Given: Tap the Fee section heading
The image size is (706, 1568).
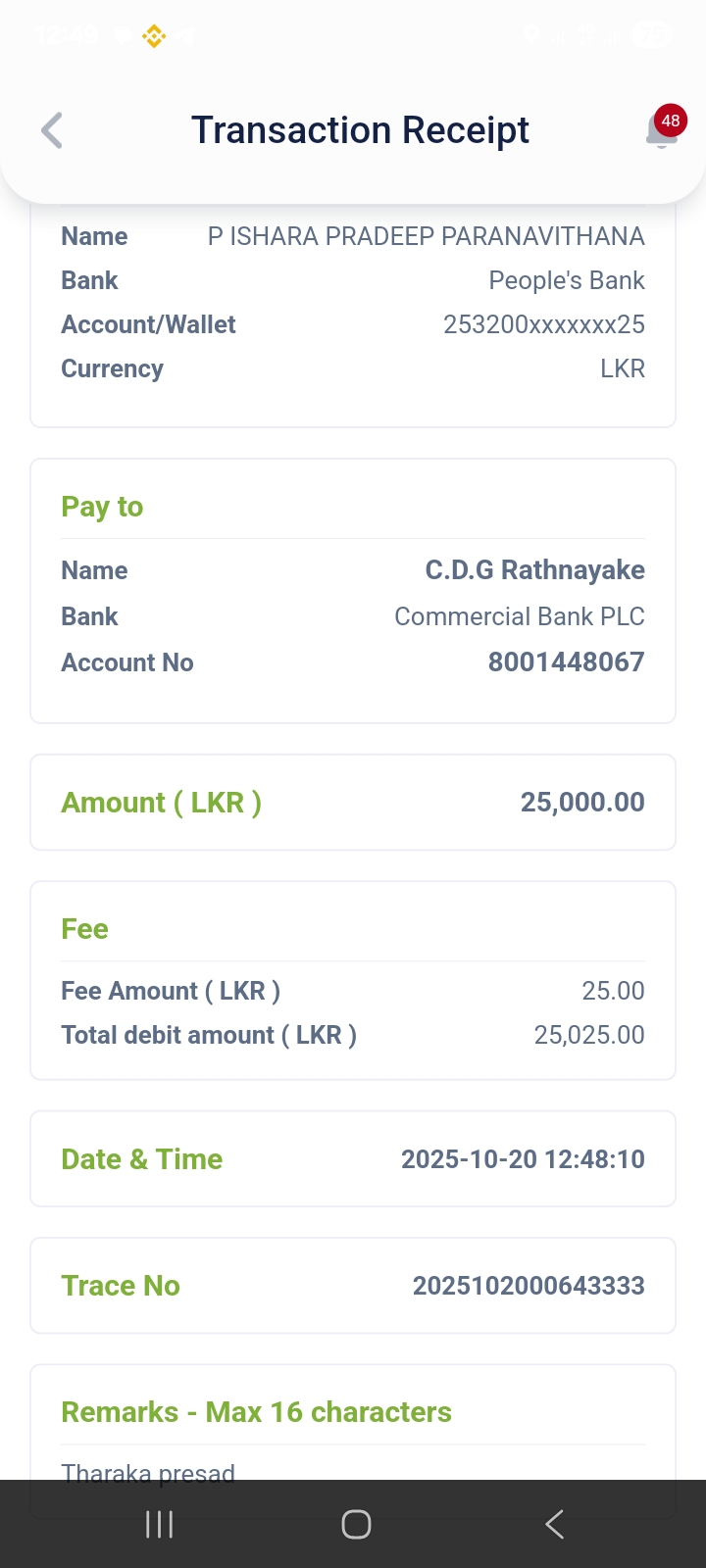Looking at the screenshot, I should [84, 929].
